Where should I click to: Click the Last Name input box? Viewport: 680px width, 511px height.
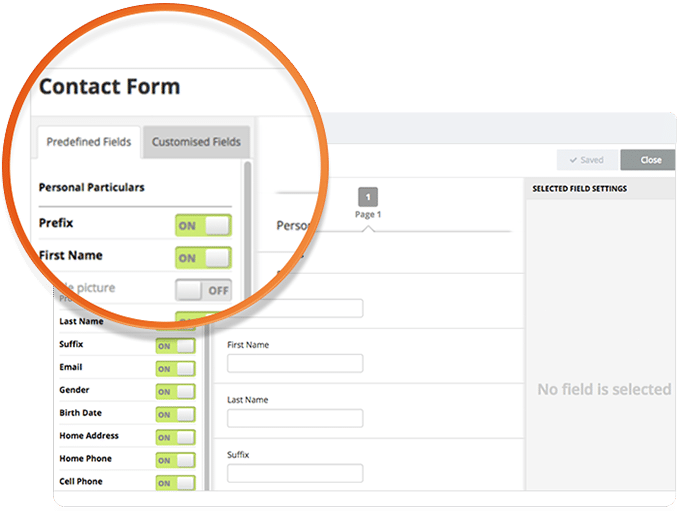coord(295,418)
